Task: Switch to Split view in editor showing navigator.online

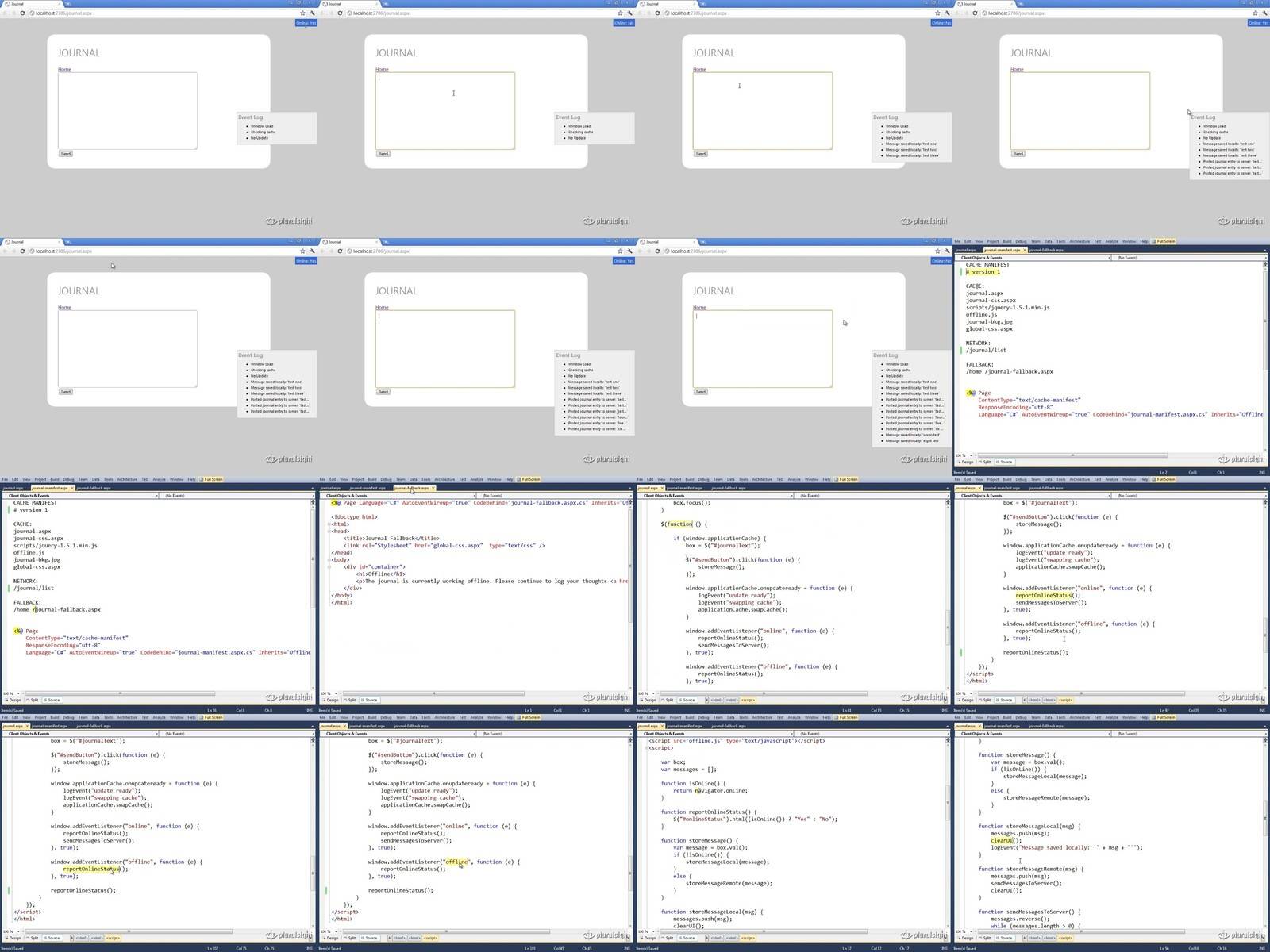Action: coord(667,938)
